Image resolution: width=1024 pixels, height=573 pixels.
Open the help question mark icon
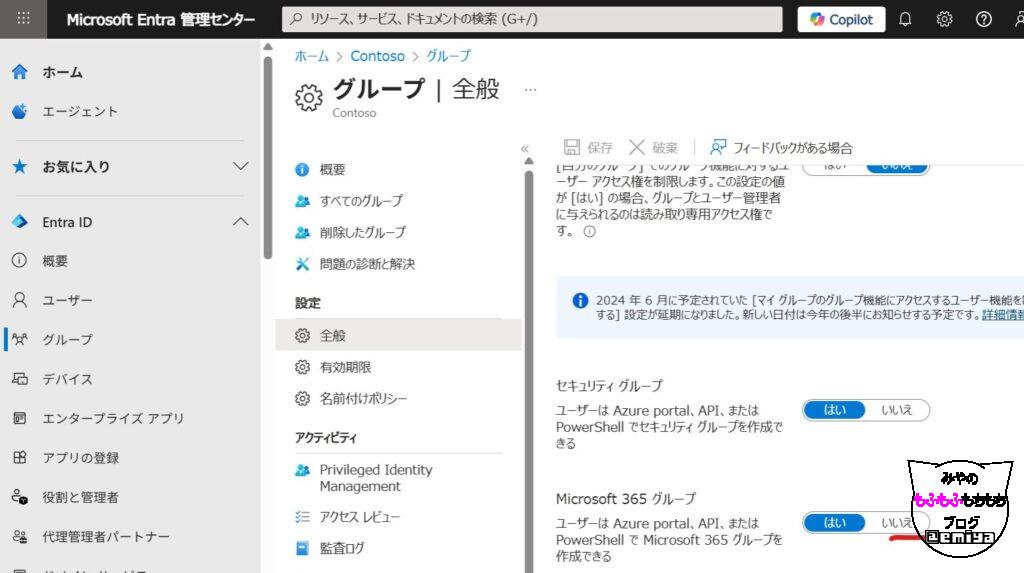[984, 20]
